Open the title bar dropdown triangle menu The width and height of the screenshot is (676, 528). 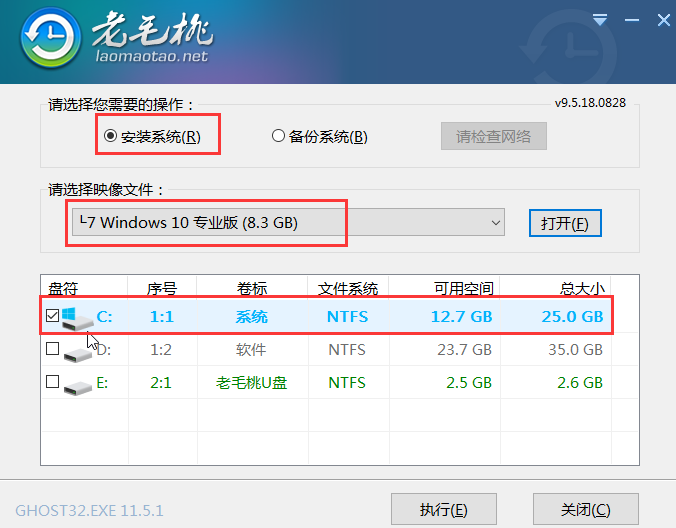point(600,19)
